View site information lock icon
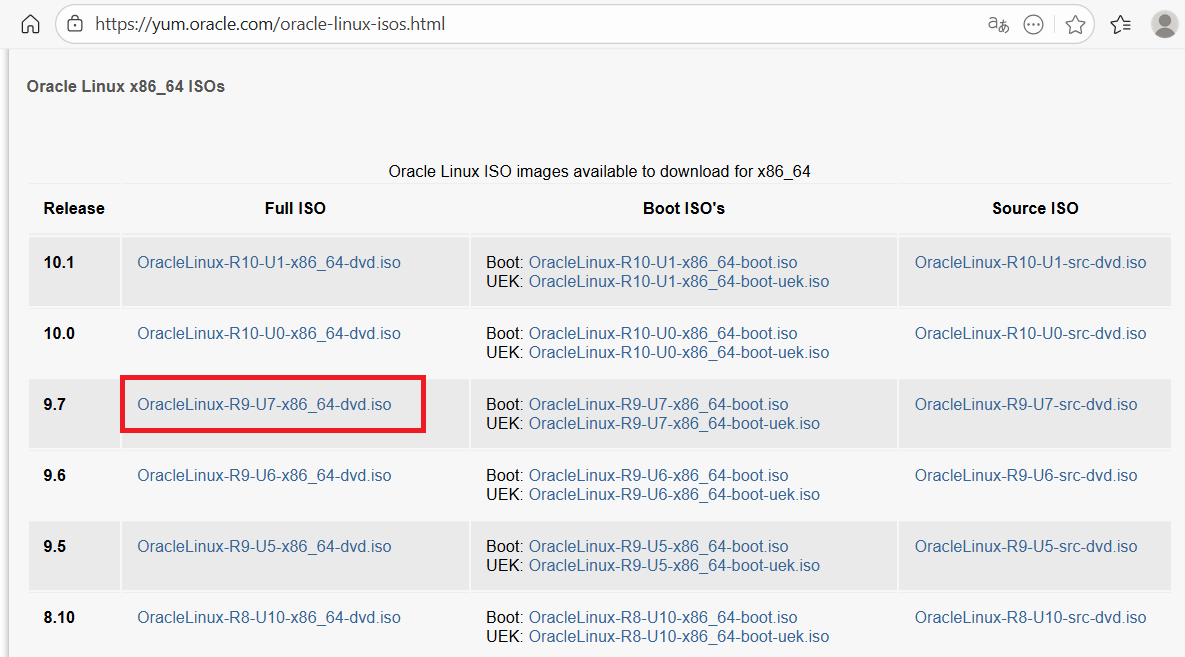 click(x=75, y=24)
